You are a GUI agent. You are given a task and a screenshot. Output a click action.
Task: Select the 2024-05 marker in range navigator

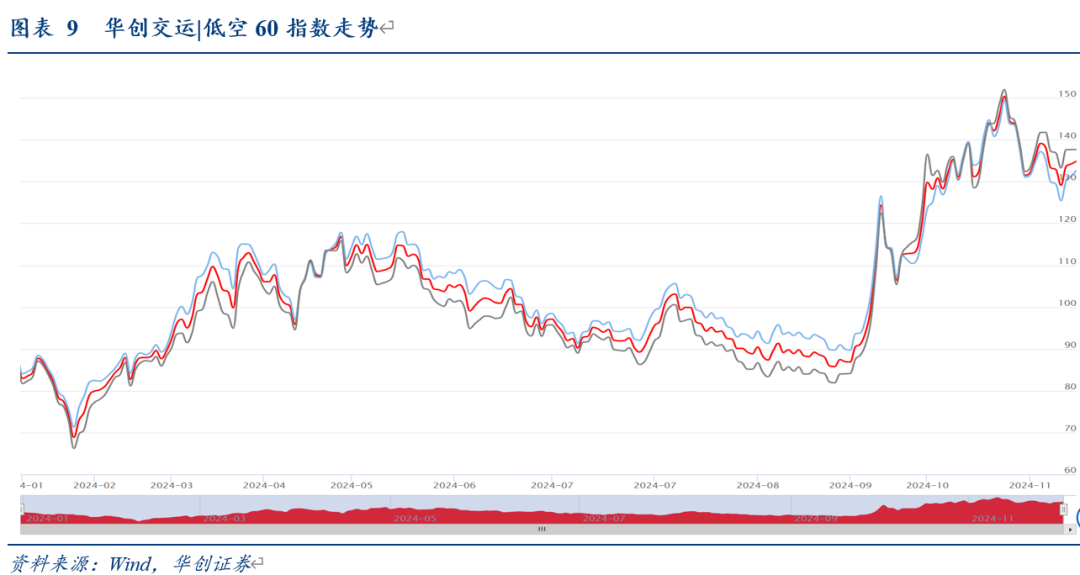click(414, 518)
